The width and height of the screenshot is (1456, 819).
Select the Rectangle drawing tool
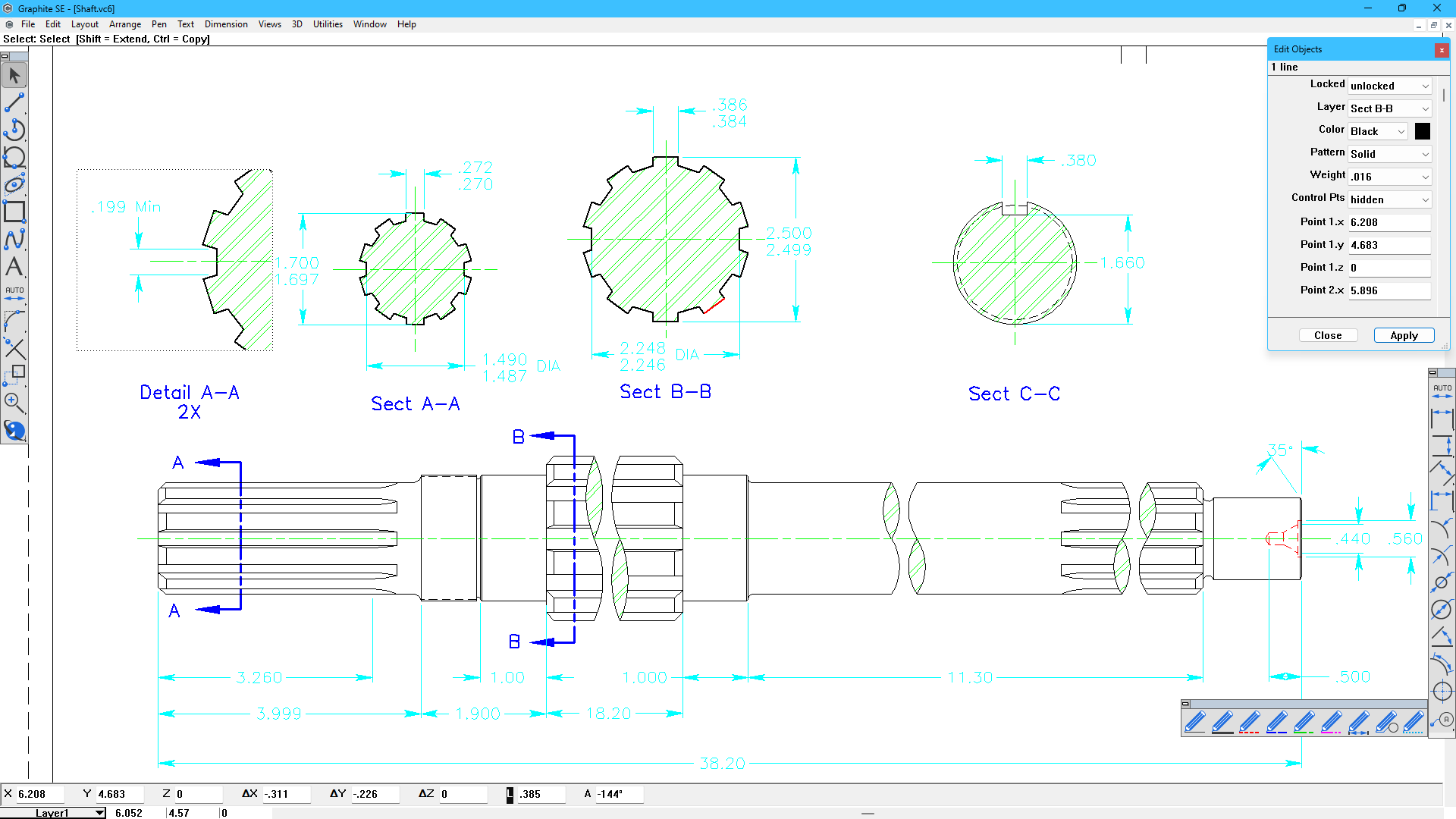coord(14,212)
